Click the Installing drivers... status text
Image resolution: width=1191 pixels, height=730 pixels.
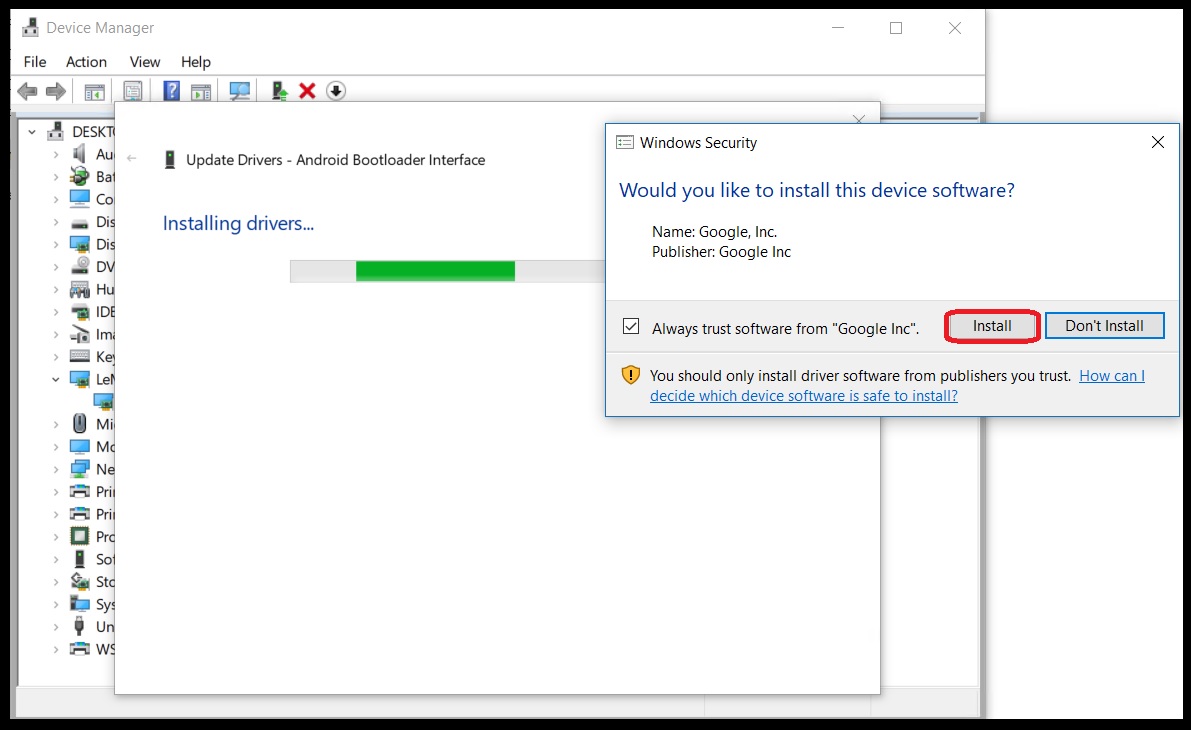coord(238,223)
